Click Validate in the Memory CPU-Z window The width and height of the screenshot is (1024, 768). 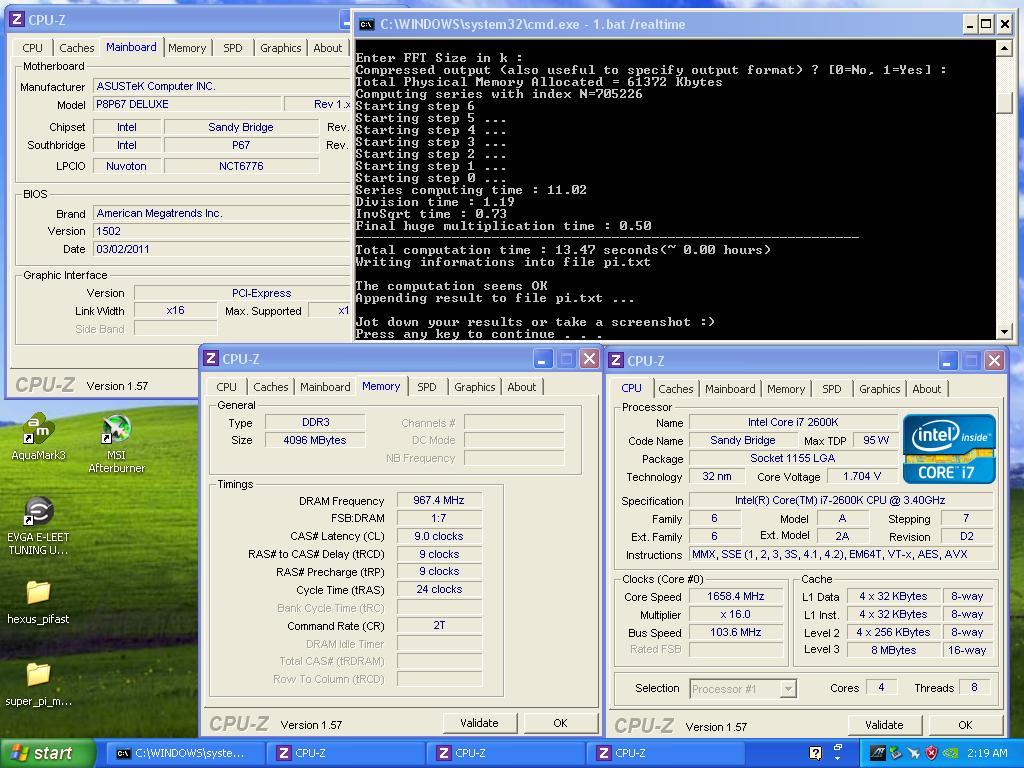[479, 723]
